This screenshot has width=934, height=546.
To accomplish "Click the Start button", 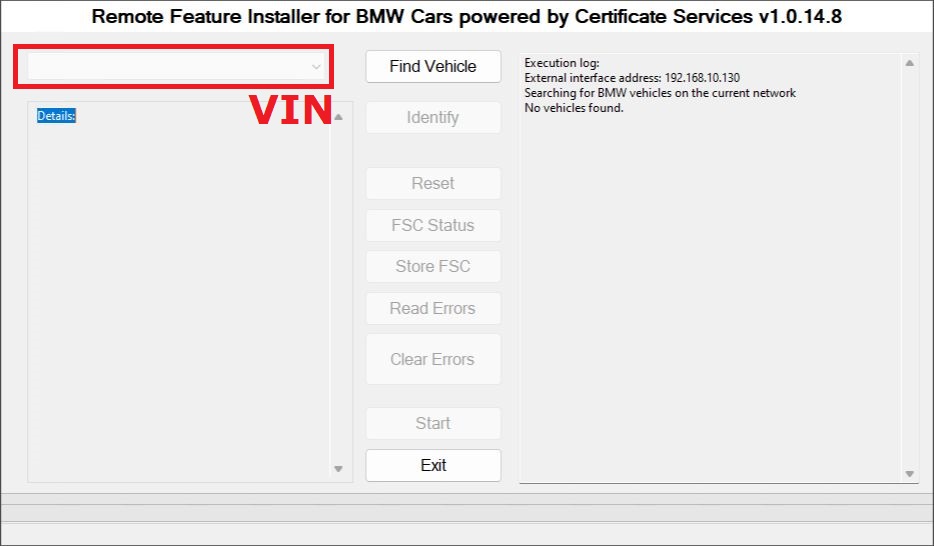I will point(433,423).
